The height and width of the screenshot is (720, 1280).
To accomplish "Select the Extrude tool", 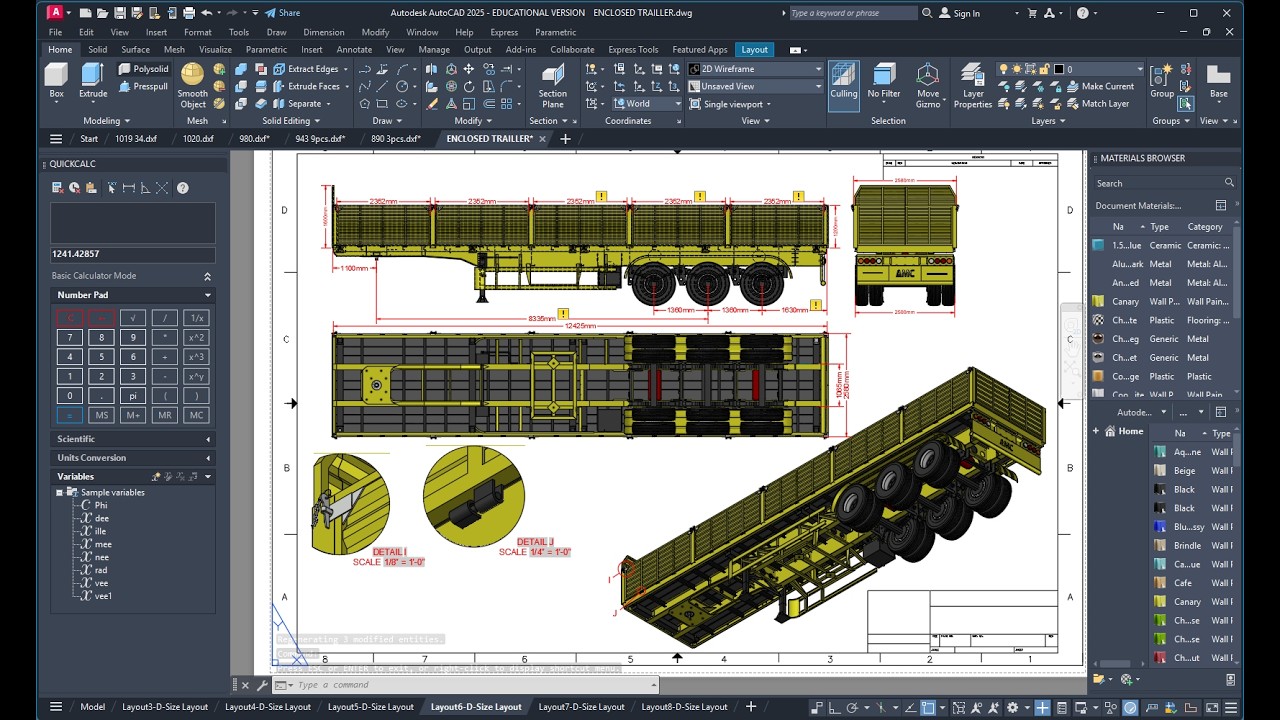I will [93, 80].
